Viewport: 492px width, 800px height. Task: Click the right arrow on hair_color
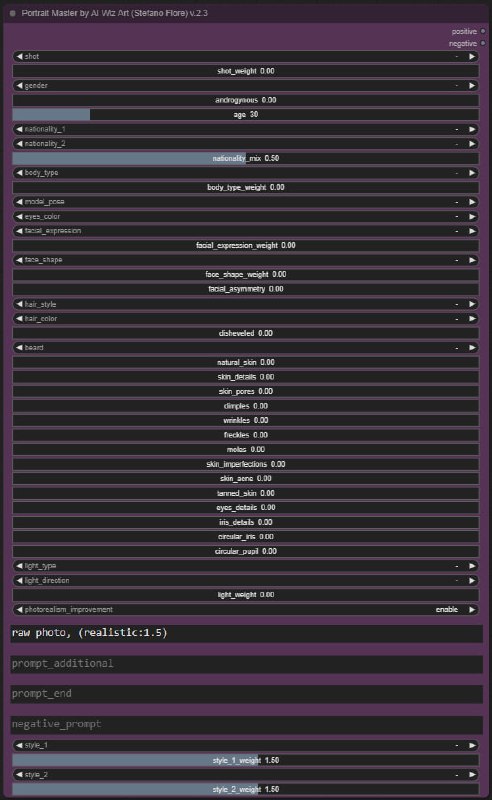(x=472, y=318)
